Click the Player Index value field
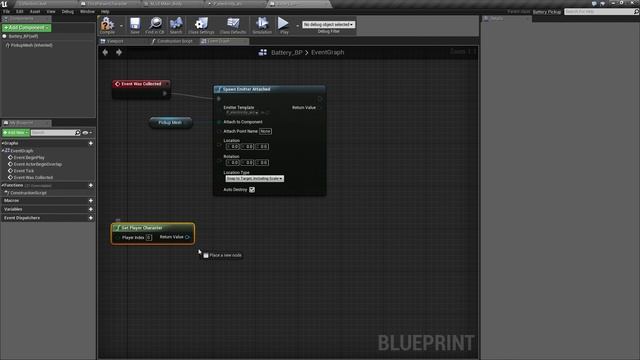Viewport: 640px width, 360px height. 149,238
